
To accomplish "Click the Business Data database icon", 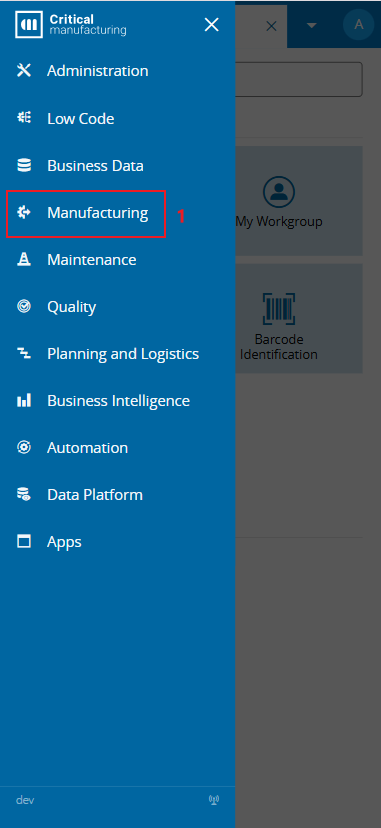I will click(24, 165).
